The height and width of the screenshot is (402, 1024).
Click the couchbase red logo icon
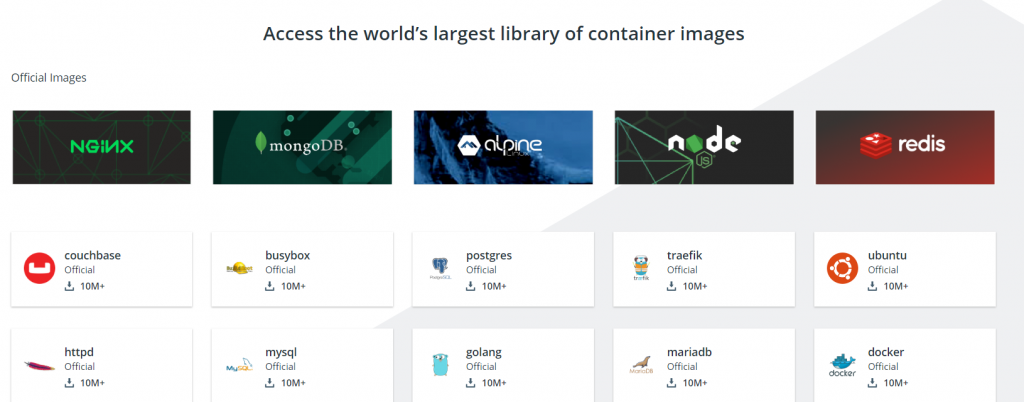click(39, 269)
